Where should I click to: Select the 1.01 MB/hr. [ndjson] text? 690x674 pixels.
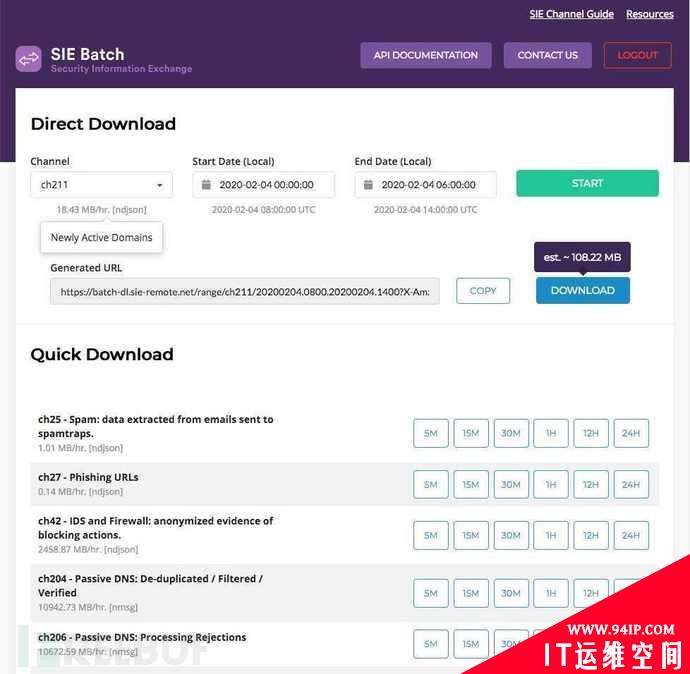pos(80,448)
